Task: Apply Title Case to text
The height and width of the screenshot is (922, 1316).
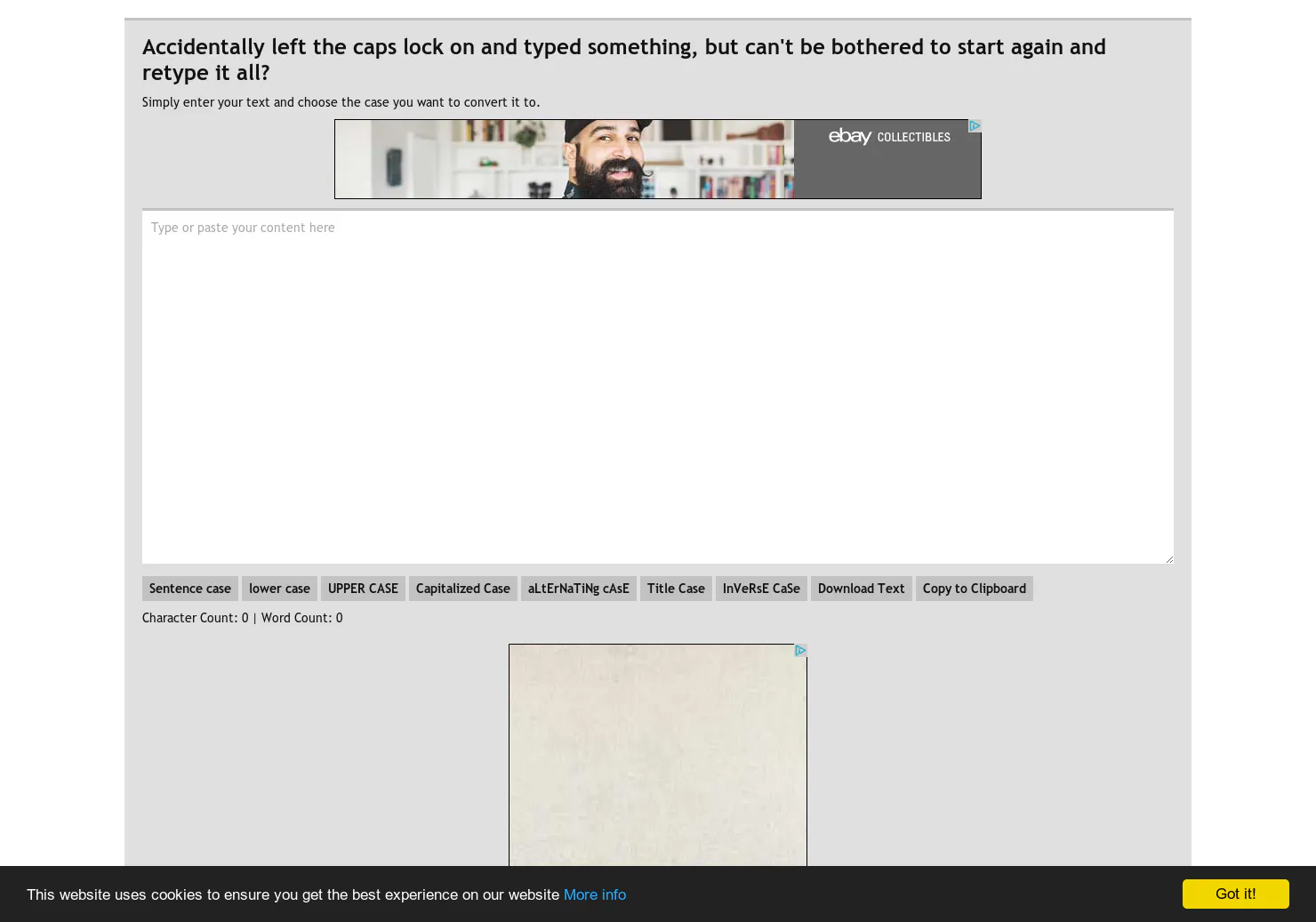Action: click(x=676, y=589)
